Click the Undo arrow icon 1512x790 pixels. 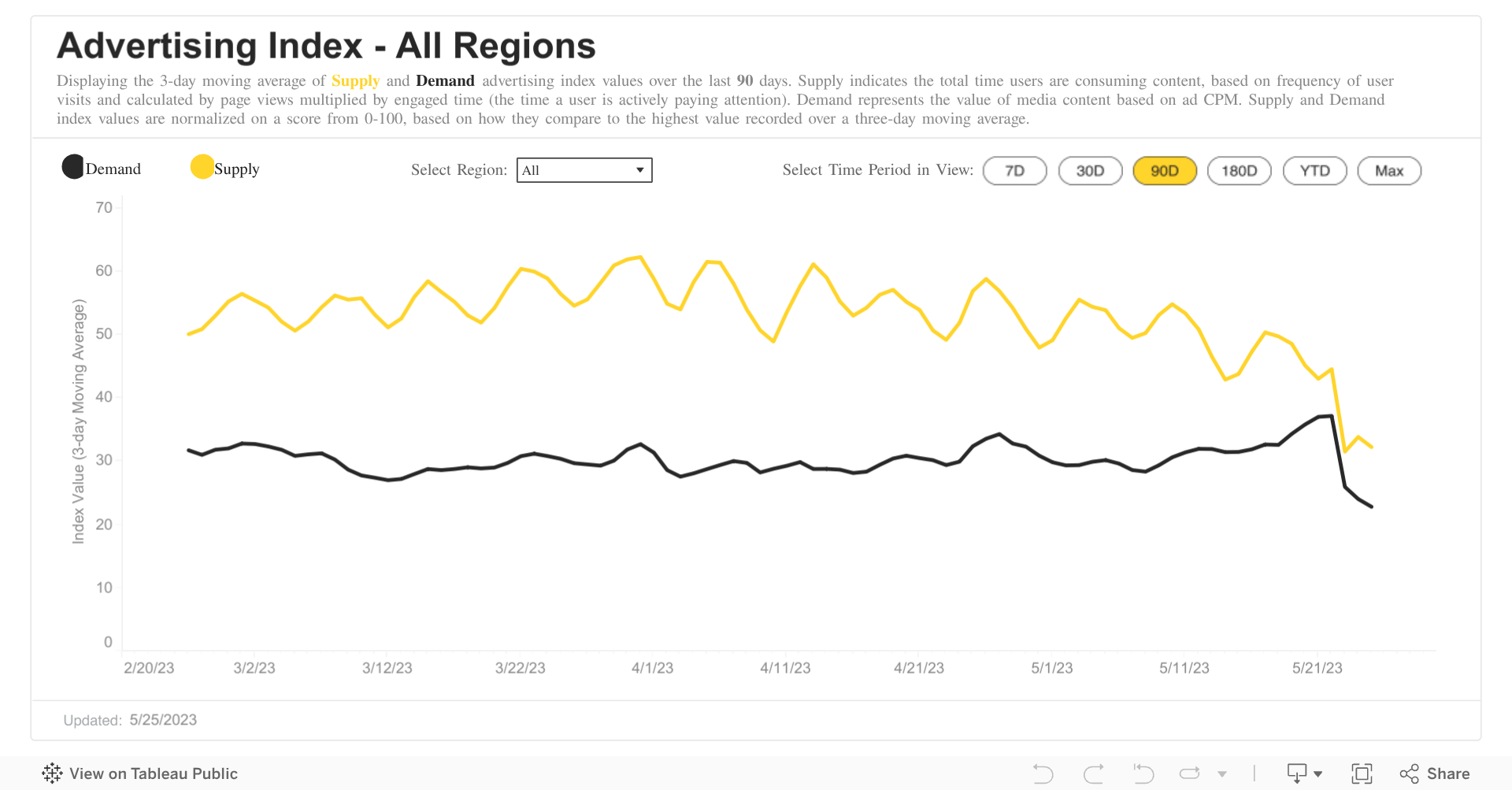(x=1043, y=773)
